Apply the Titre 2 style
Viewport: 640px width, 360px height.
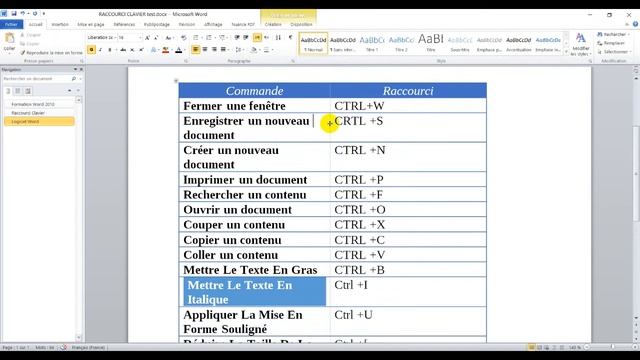pyautogui.click(x=401, y=43)
